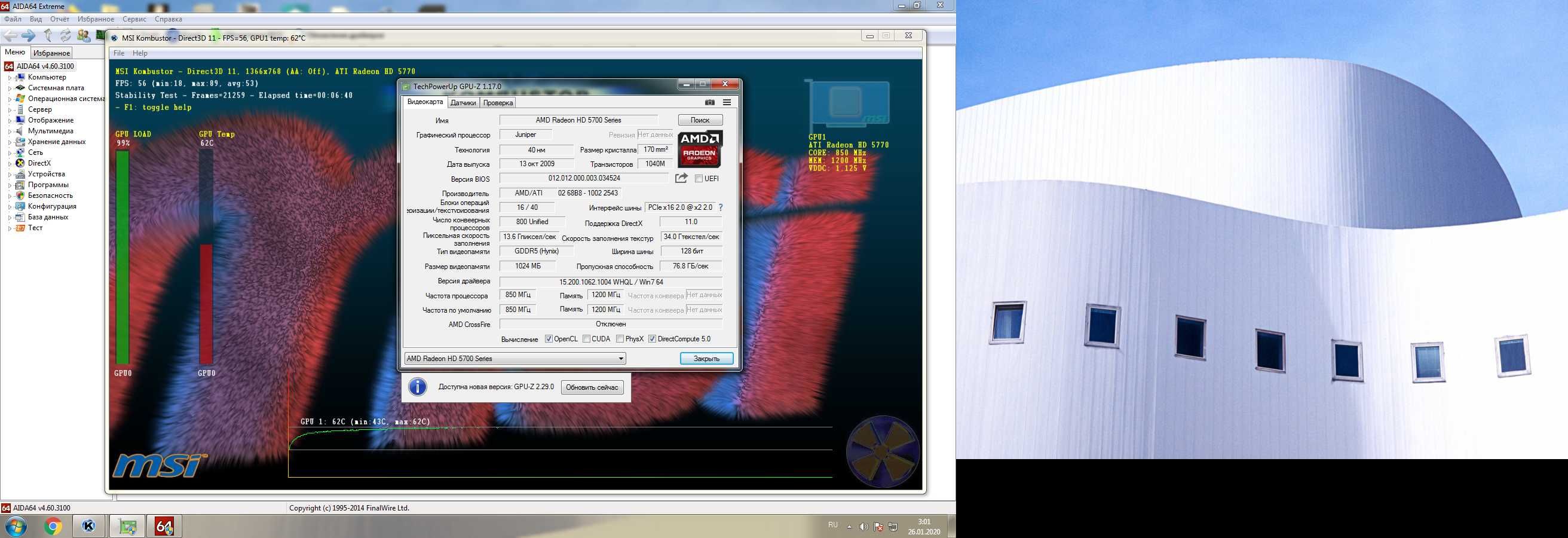Switch to MSI Kombustor taskbar button
This screenshot has width=1568, height=538.
(x=90, y=527)
